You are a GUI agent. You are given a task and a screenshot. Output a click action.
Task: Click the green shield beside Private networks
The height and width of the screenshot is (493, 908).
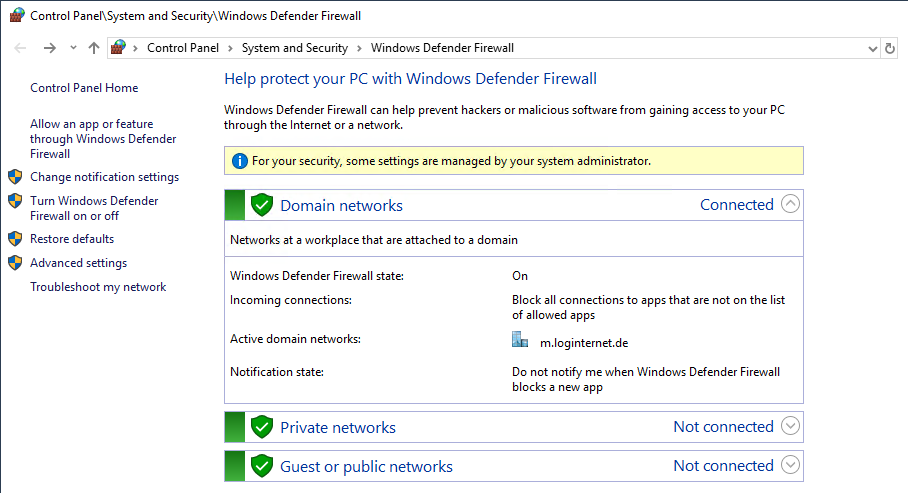(x=262, y=427)
